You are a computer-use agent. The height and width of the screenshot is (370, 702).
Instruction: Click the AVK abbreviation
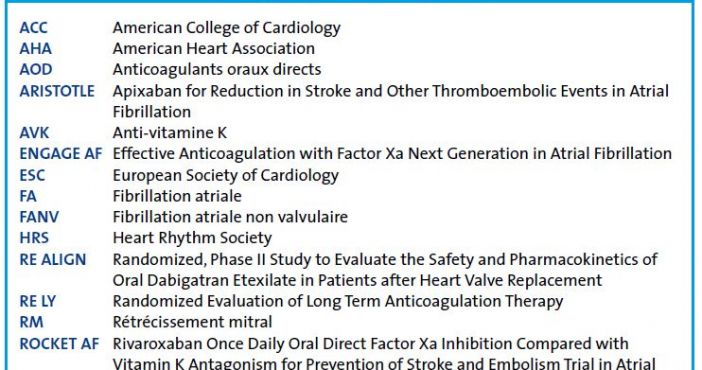coord(34,133)
